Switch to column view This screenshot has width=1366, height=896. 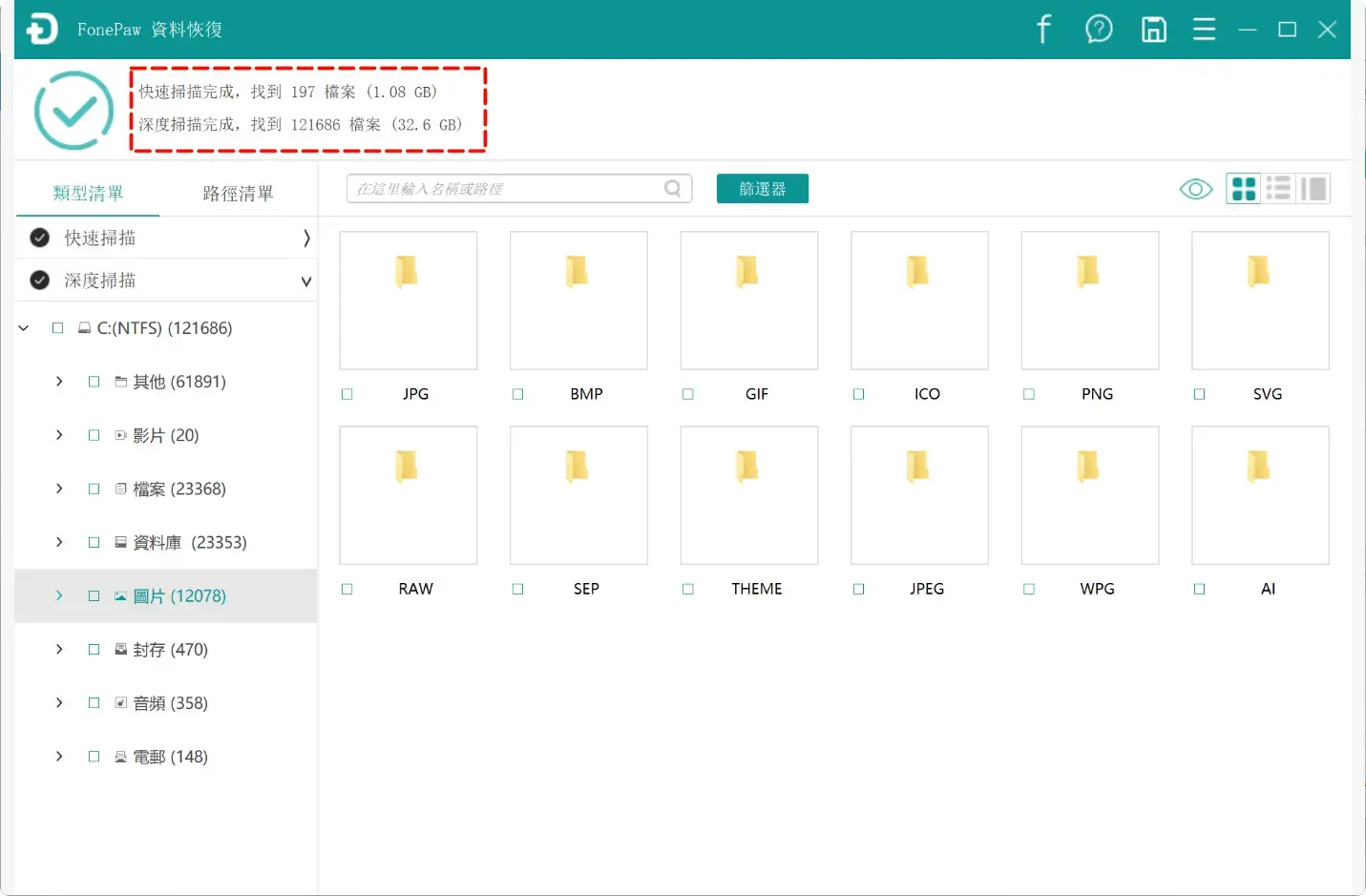(1313, 188)
